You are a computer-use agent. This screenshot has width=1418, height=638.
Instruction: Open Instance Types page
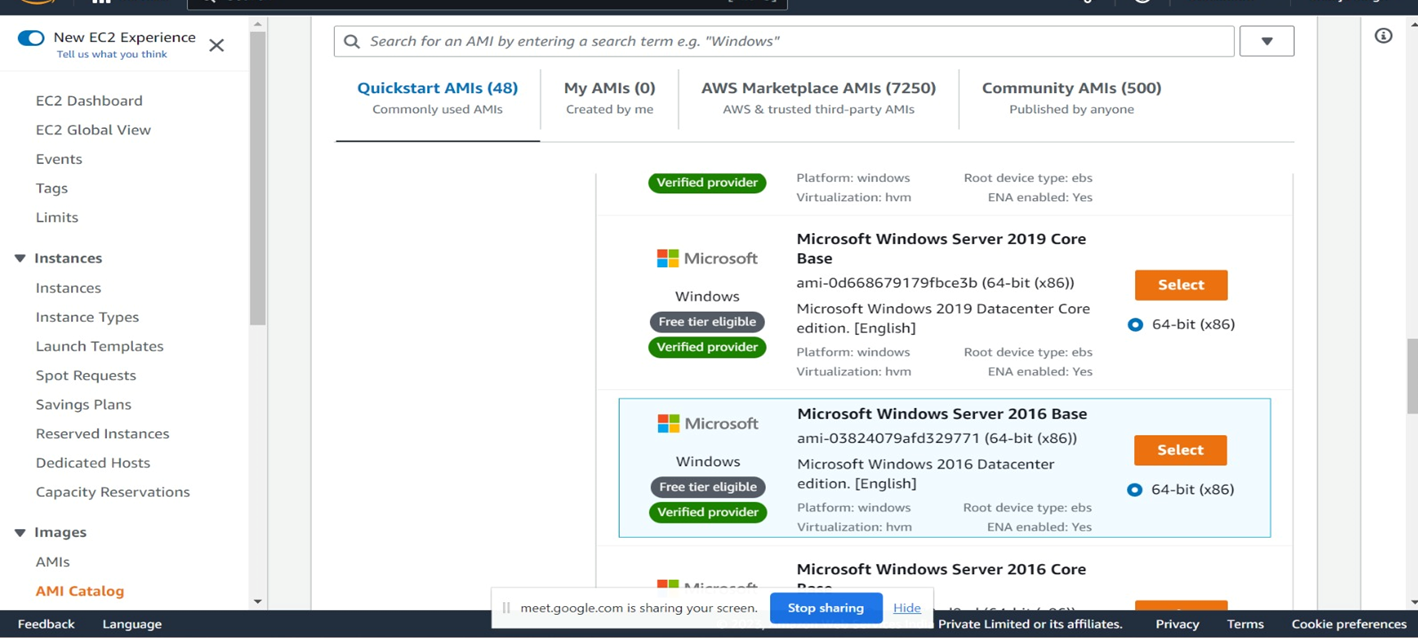tap(87, 316)
